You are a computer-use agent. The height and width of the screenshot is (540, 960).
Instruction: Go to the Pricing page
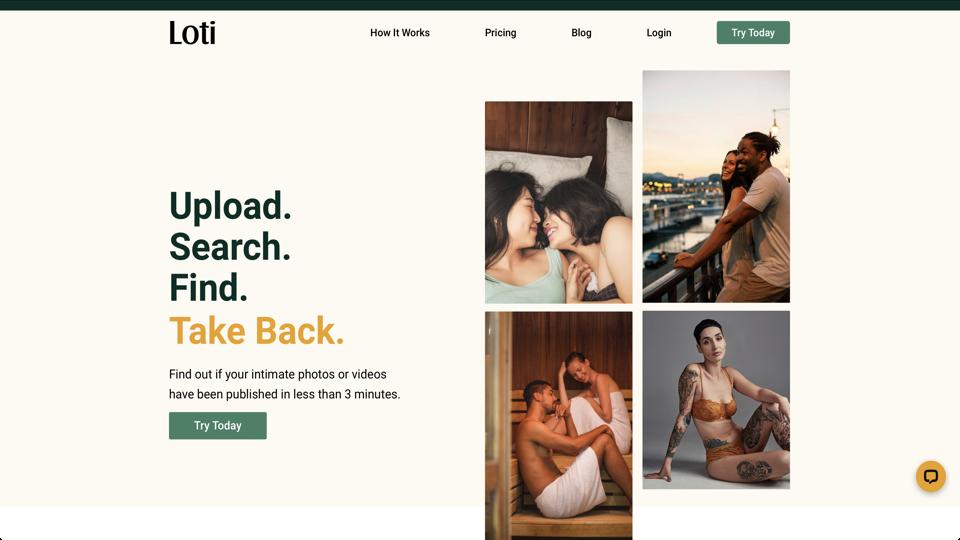[500, 33]
